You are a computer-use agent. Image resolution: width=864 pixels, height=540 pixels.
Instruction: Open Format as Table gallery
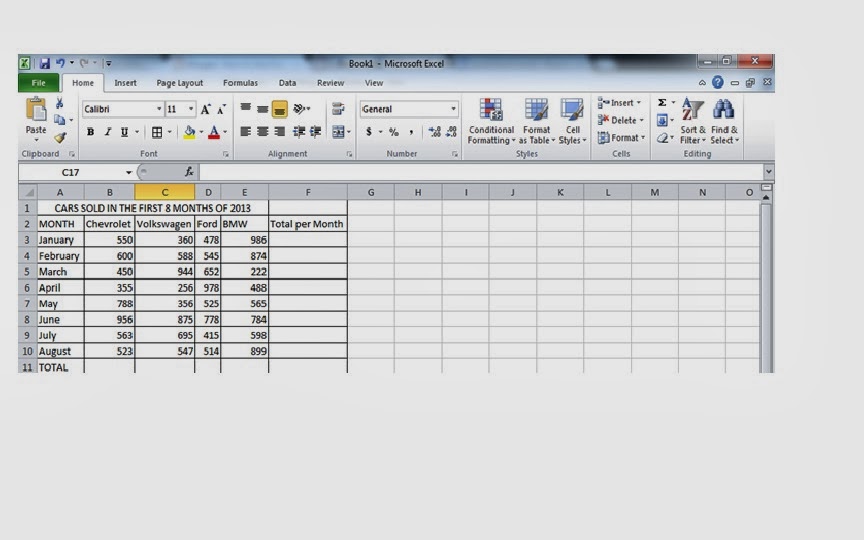536,122
